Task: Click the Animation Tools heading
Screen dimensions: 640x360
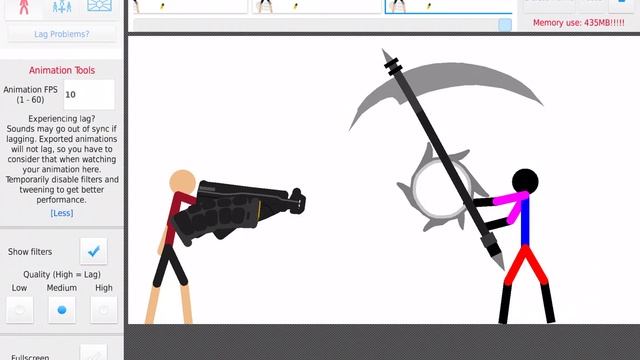Action: point(62,70)
